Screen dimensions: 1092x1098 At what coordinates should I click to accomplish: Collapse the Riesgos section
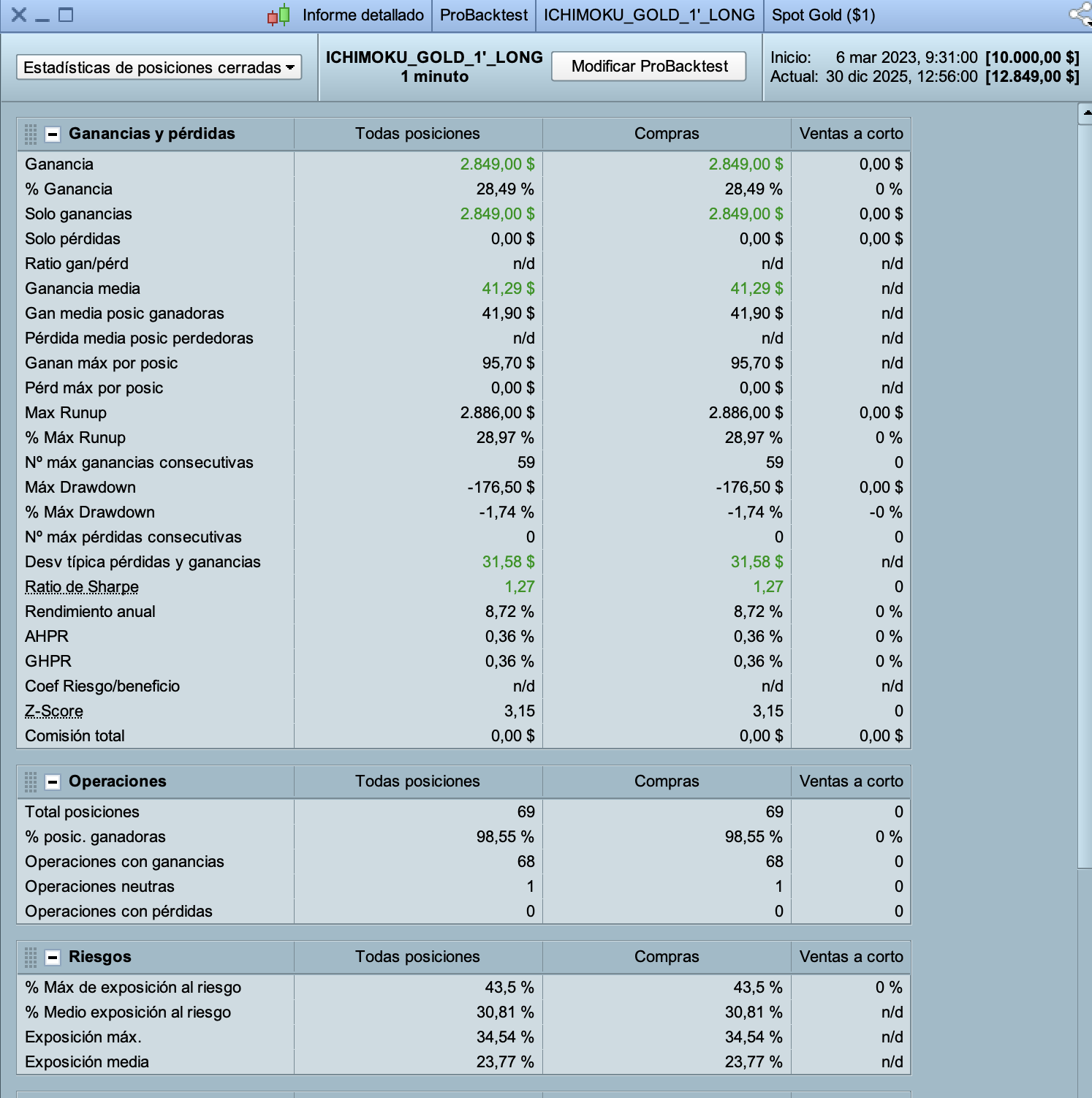[53, 957]
